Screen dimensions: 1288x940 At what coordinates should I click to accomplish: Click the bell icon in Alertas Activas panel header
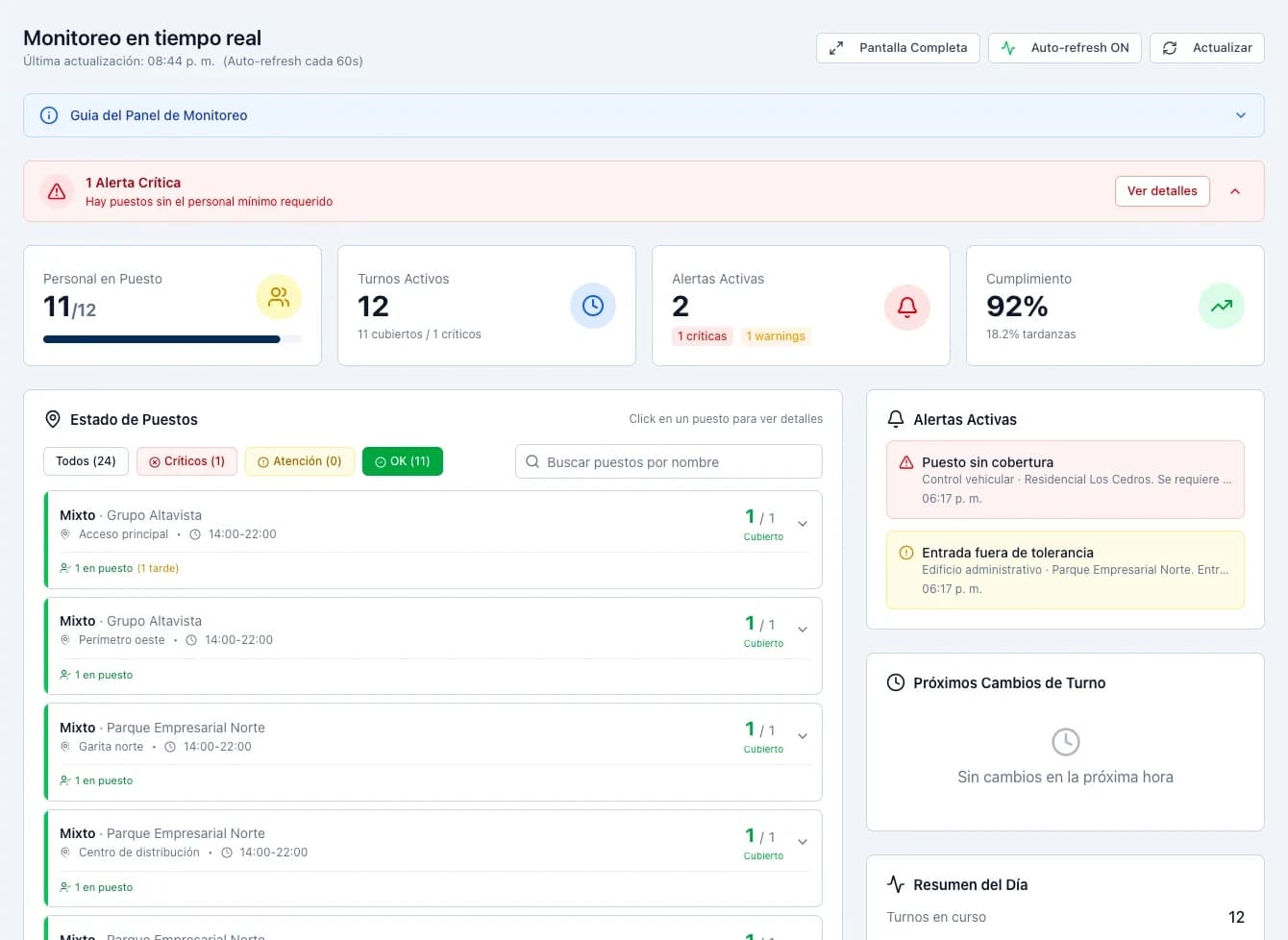coord(896,419)
